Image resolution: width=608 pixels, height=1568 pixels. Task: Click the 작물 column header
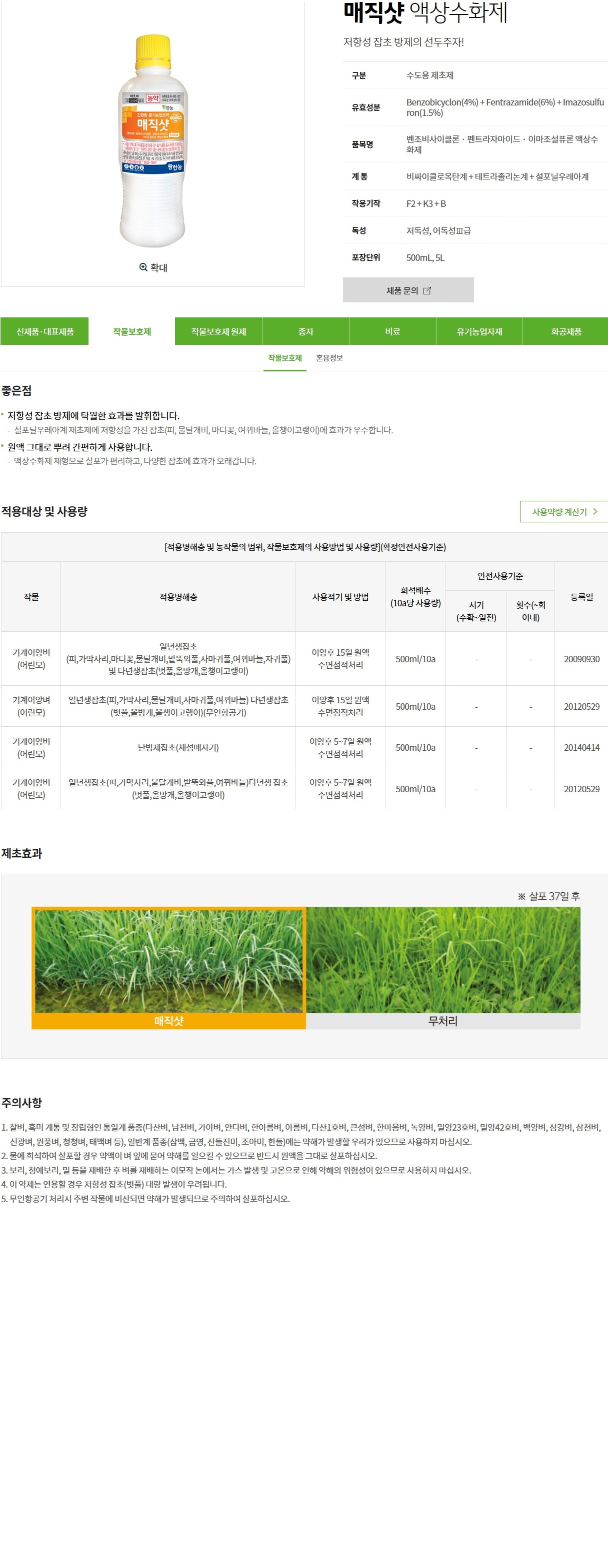click(x=31, y=596)
